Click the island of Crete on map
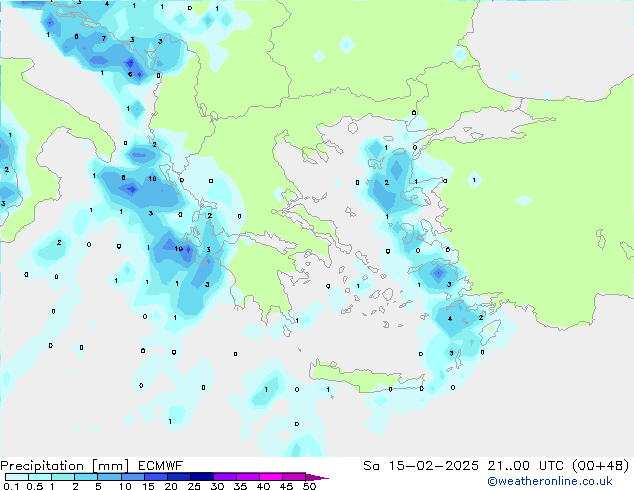 pyautogui.click(x=366, y=377)
